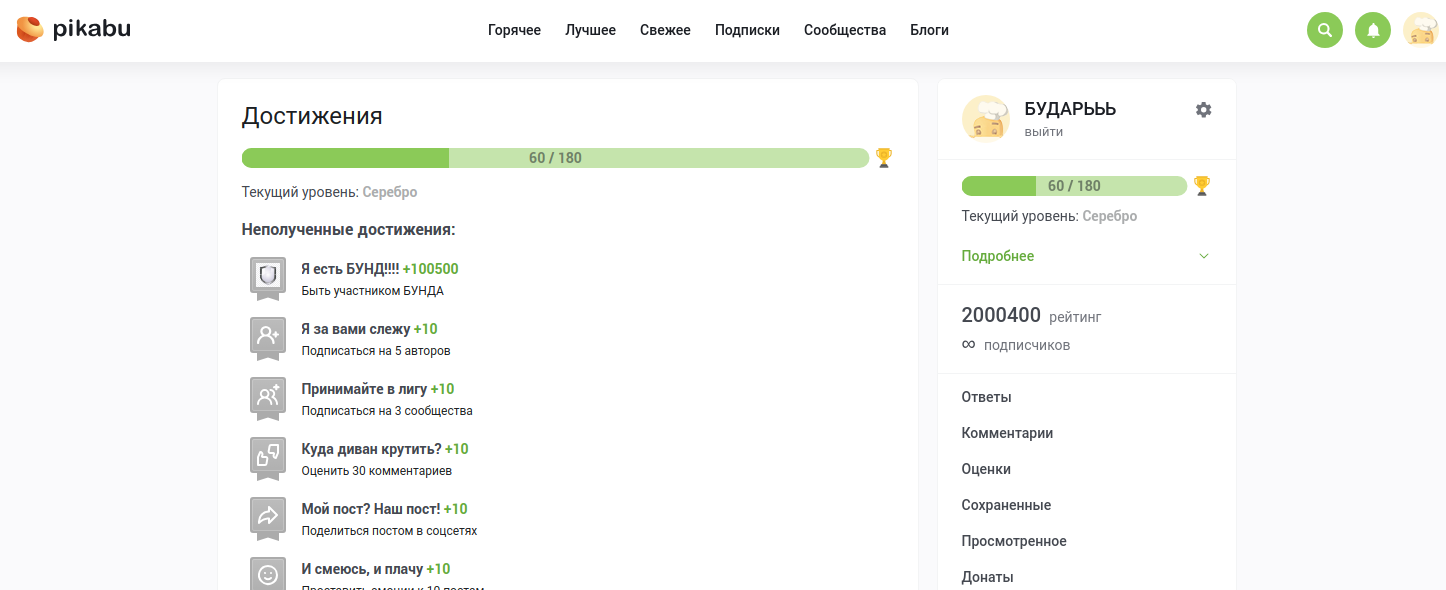Viewport: 1446px width, 590px height.
Task: Click the trophy icon beside main progress bar
Action: click(x=884, y=158)
